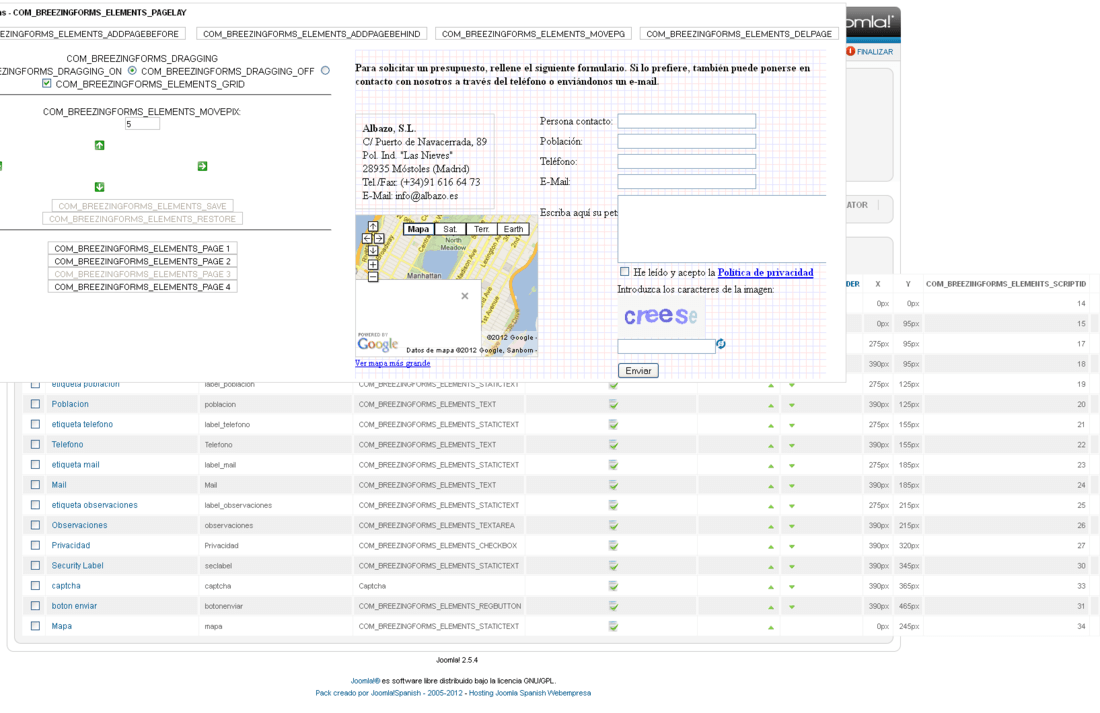Toggle published icon for Observaciones row

[613, 526]
